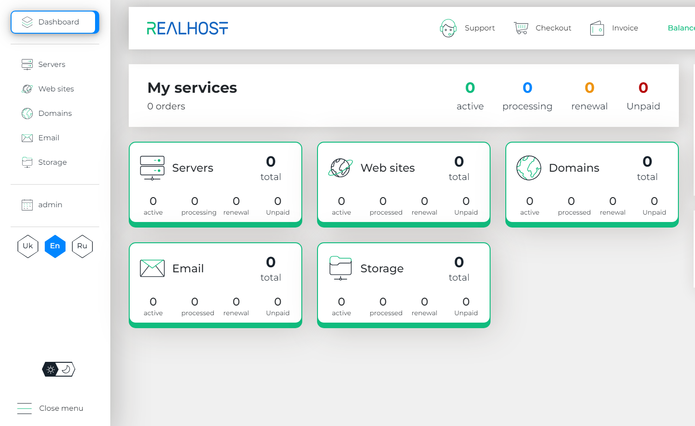695x426 pixels.
Task: Click the green active count in My services
Action: (470, 88)
